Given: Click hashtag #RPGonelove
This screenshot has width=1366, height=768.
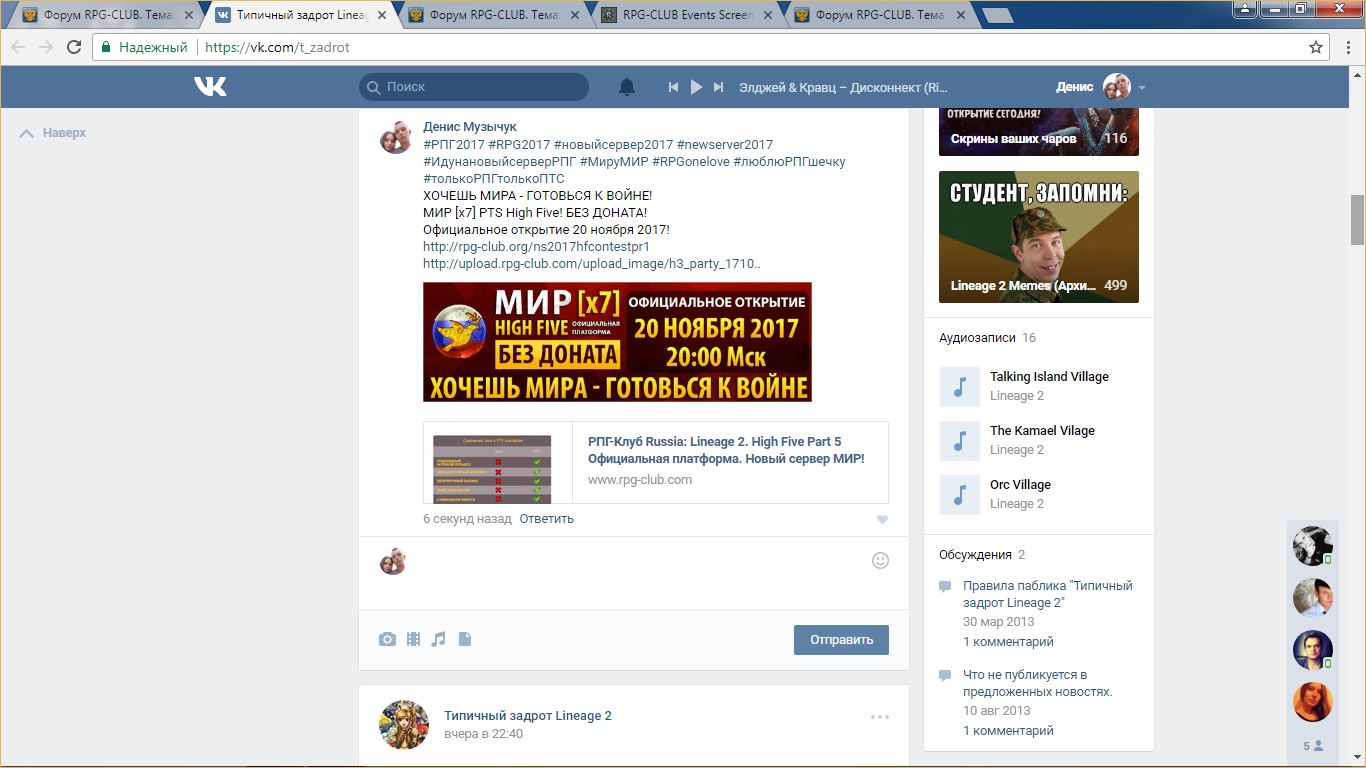Looking at the screenshot, I should [691, 162].
